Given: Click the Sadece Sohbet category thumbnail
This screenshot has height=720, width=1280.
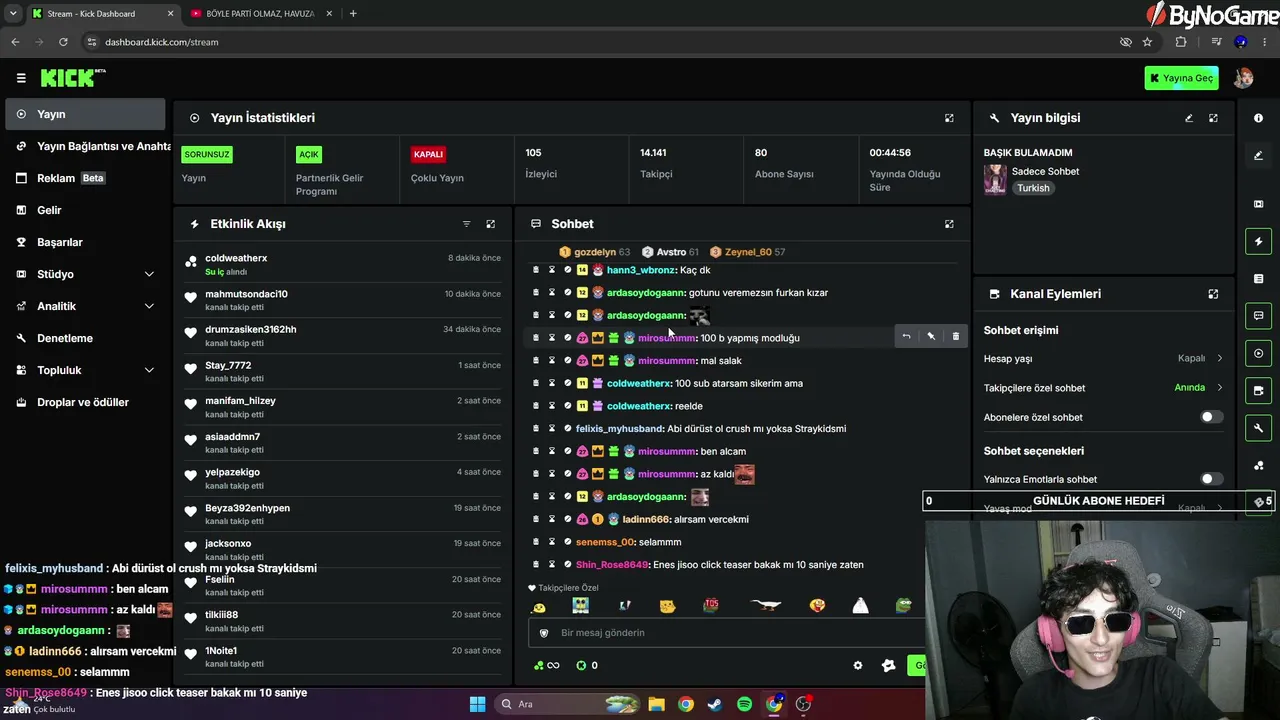Looking at the screenshot, I should pyautogui.click(x=995, y=179).
